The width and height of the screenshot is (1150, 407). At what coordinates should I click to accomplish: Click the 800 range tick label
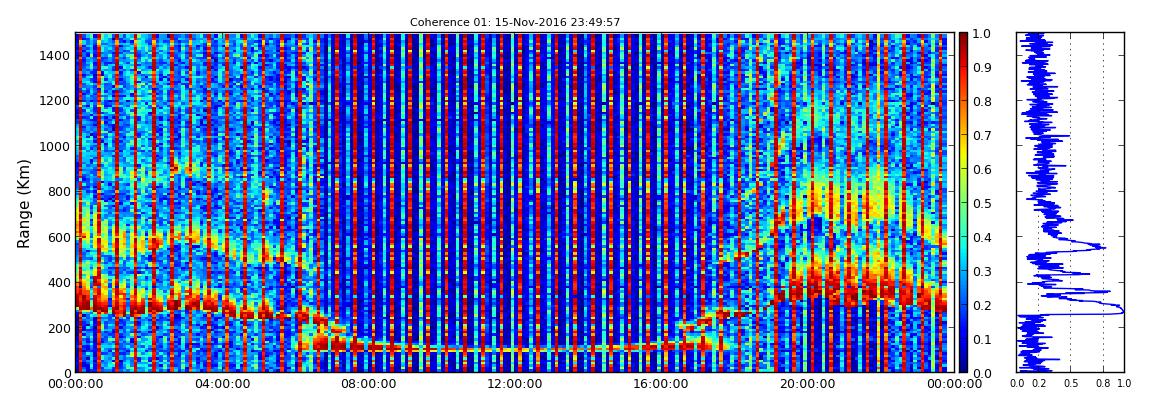pyautogui.click(x=59, y=191)
